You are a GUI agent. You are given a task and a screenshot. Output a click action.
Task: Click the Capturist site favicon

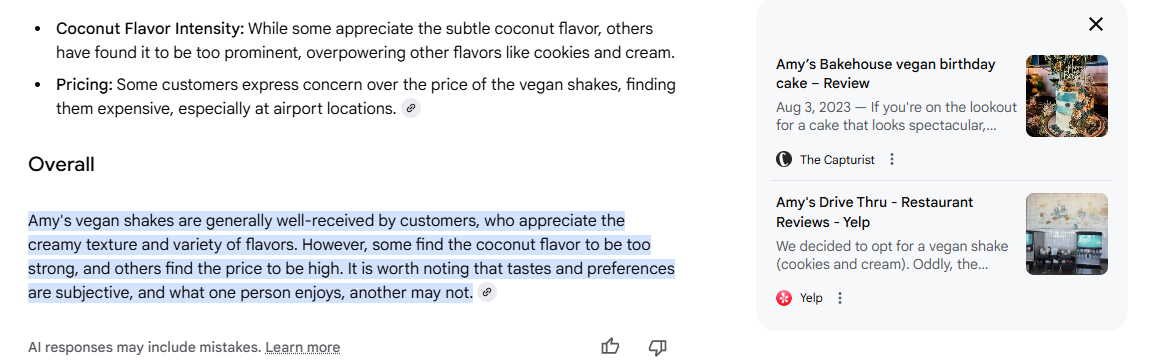(784, 160)
